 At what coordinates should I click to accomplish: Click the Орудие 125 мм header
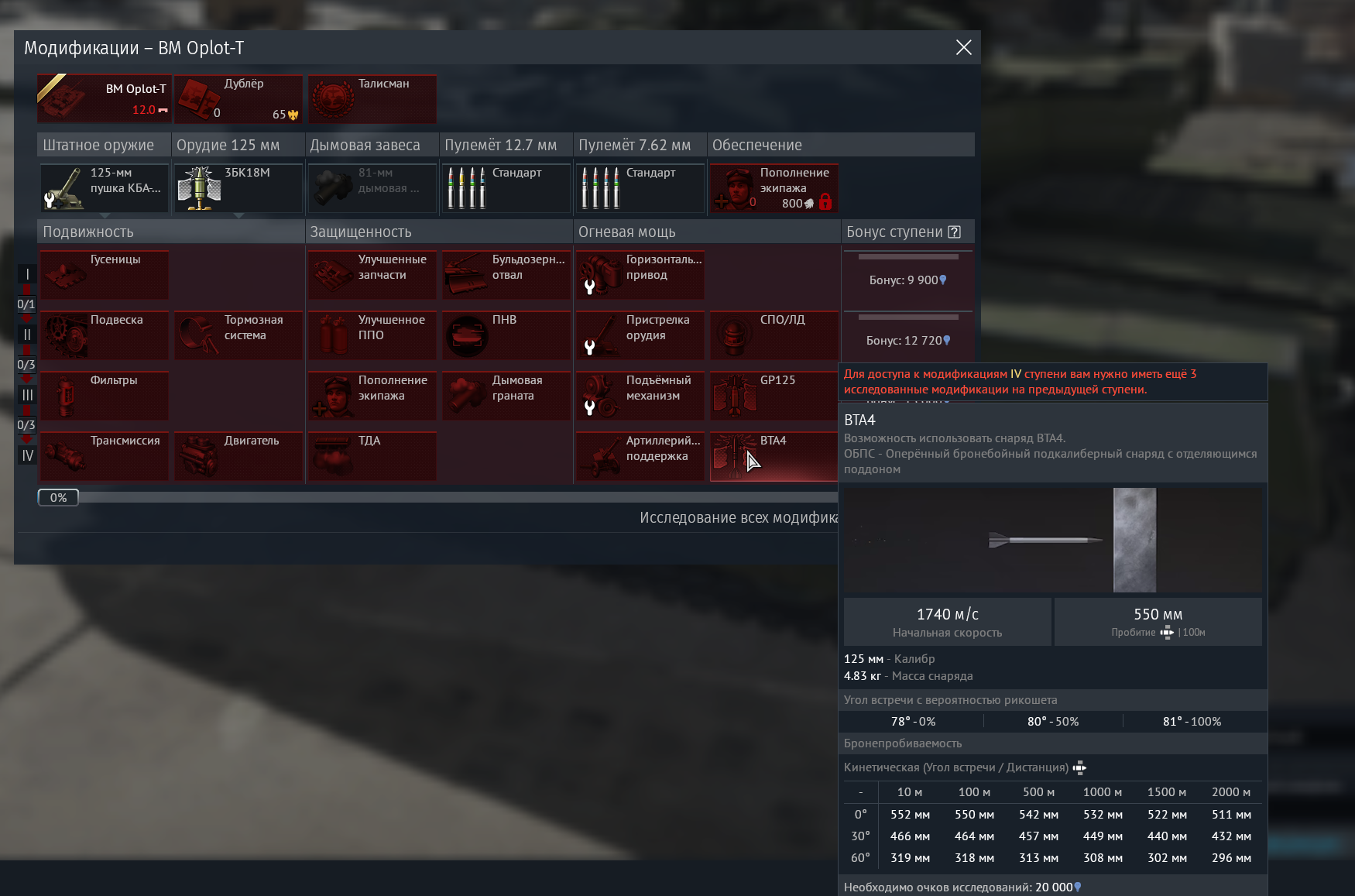pyautogui.click(x=238, y=145)
